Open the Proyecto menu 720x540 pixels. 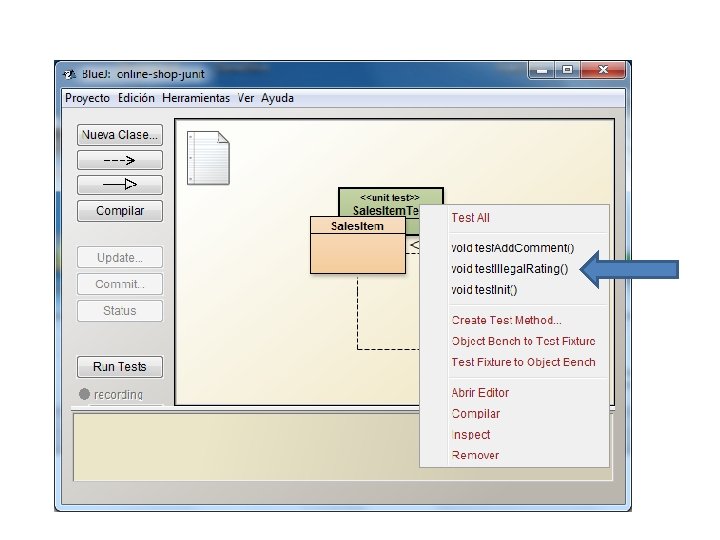coord(87,98)
